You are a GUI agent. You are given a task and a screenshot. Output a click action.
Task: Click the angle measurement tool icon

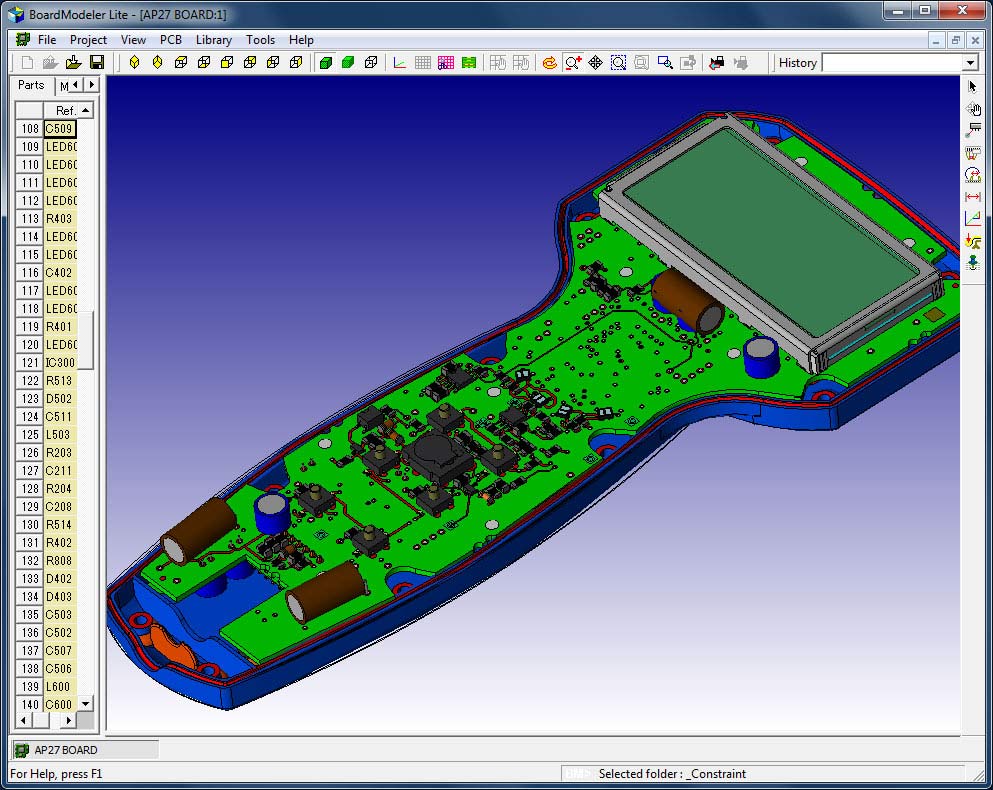[972, 218]
